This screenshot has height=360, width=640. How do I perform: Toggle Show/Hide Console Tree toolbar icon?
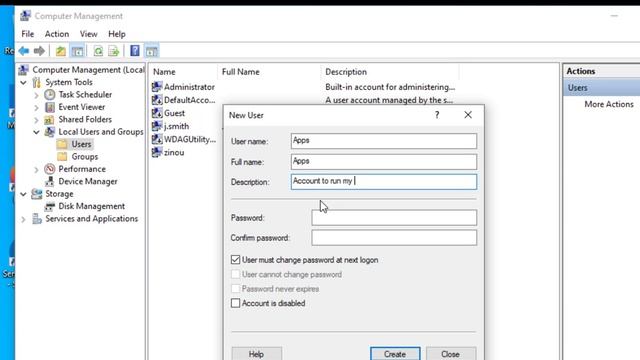tap(77, 51)
